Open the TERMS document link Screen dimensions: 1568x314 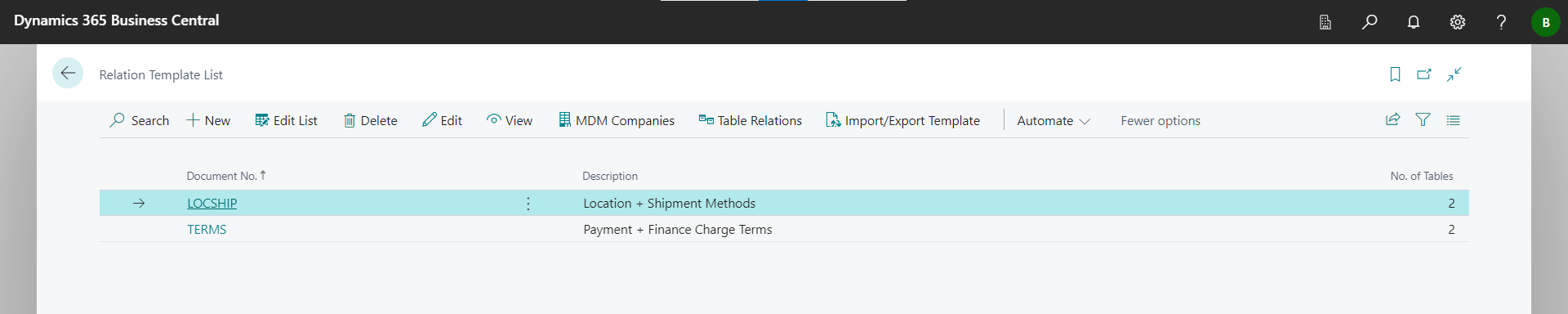click(x=207, y=230)
